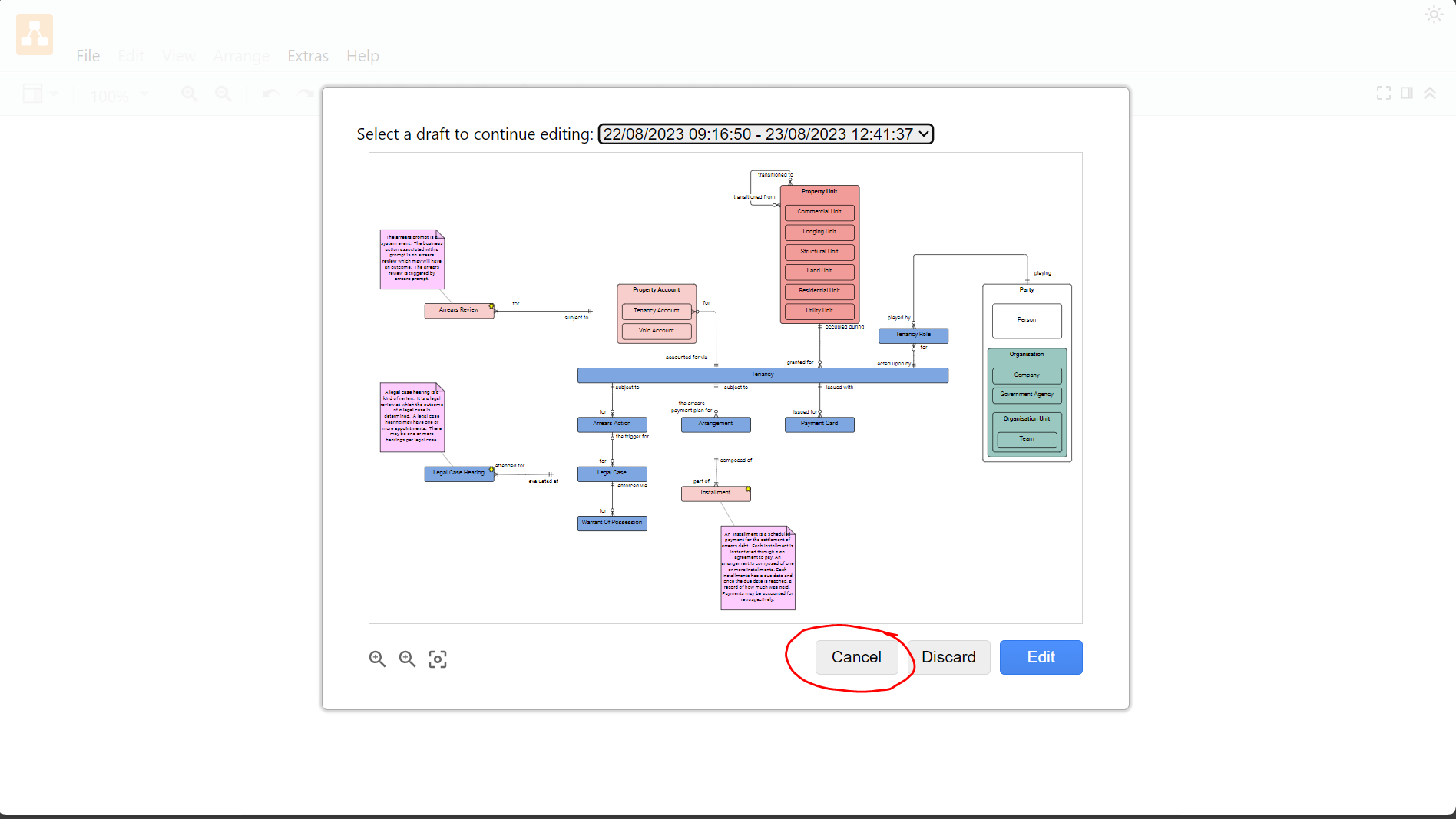Click the fit preview icon in dialog
1456x819 pixels.
[x=438, y=659]
